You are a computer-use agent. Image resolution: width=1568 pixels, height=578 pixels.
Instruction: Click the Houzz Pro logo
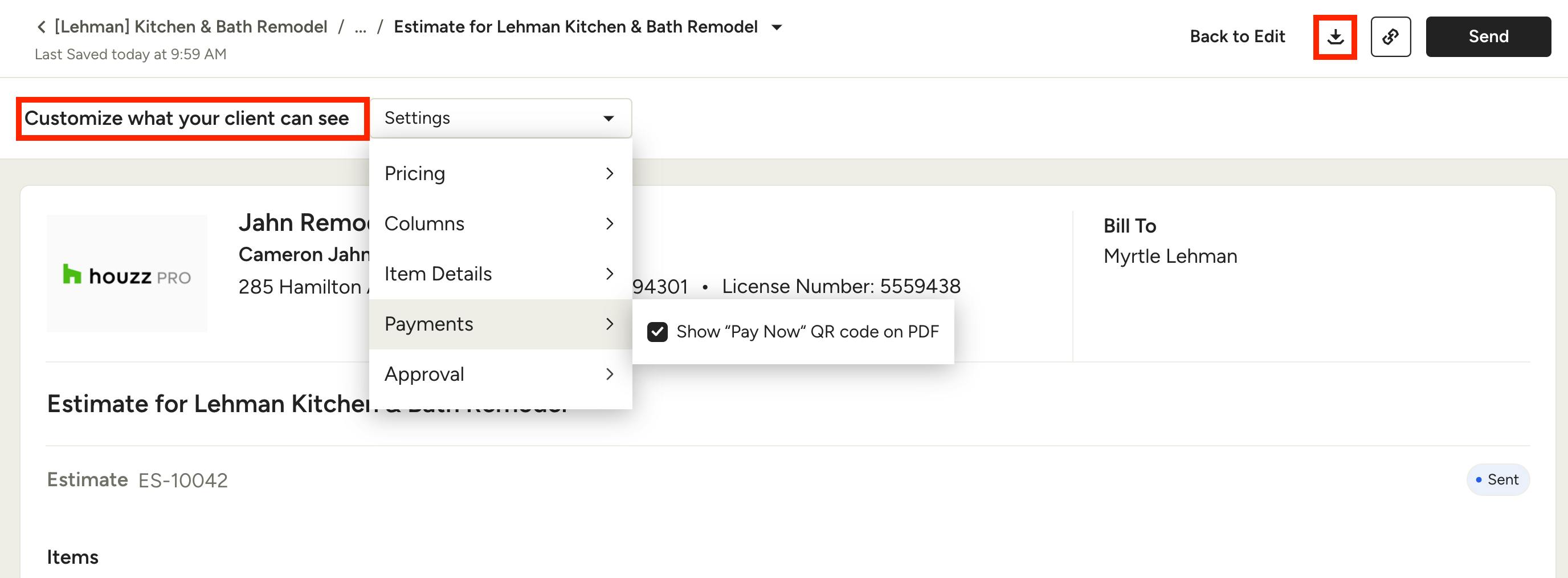tap(126, 274)
